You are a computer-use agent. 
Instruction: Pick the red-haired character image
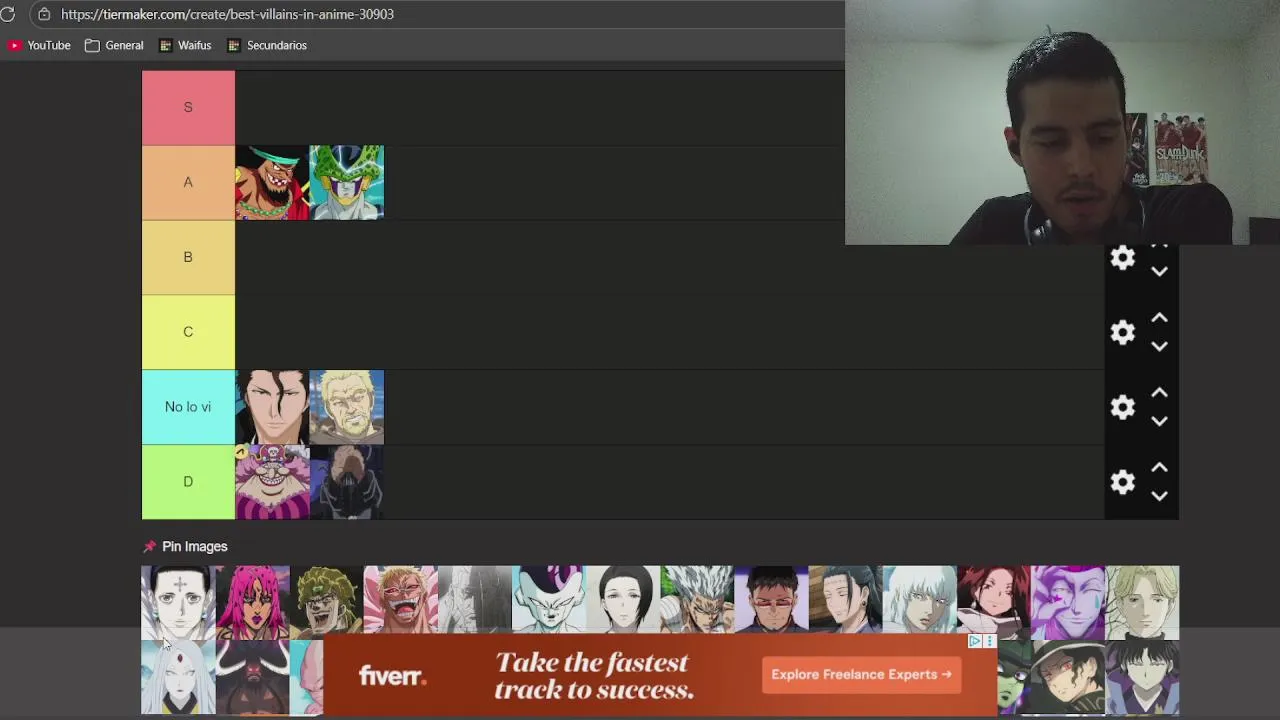pyautogui.click(x=993, y=602)
